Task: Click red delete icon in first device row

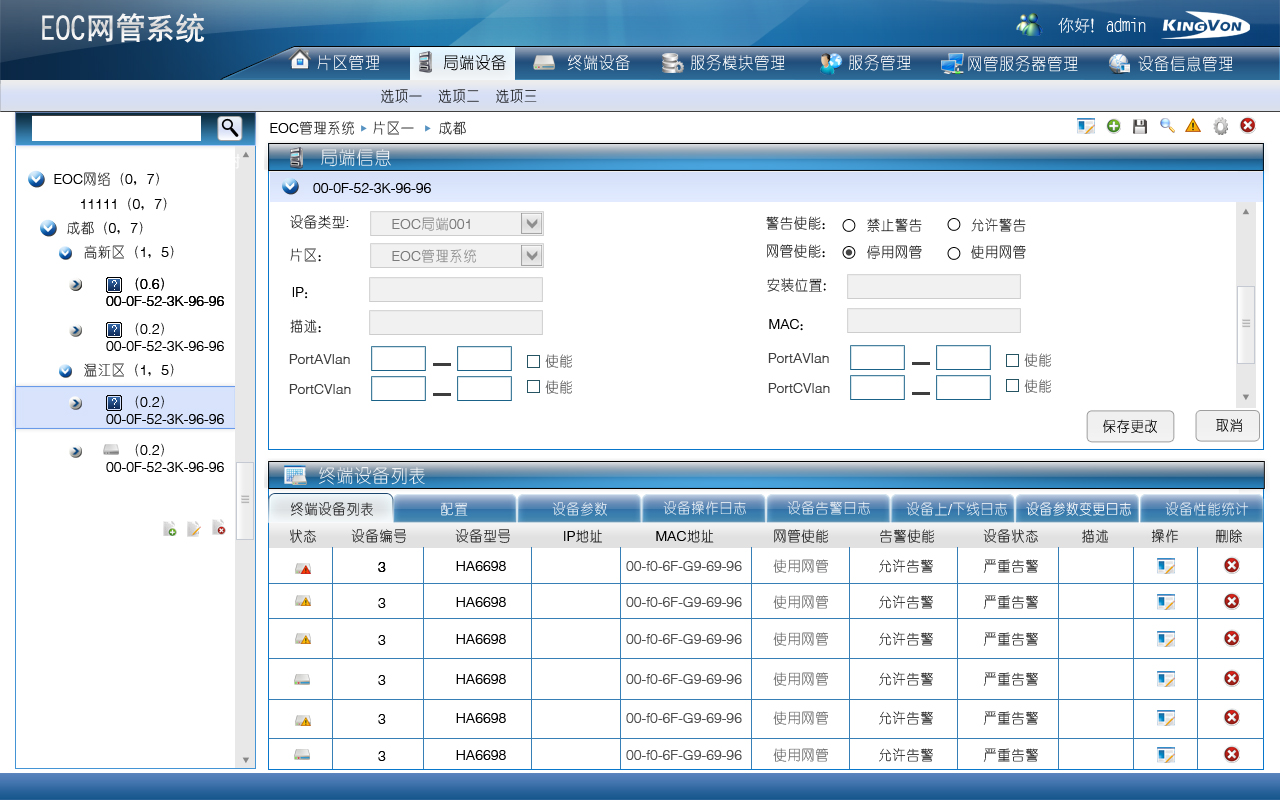Action: (1232, 565)
